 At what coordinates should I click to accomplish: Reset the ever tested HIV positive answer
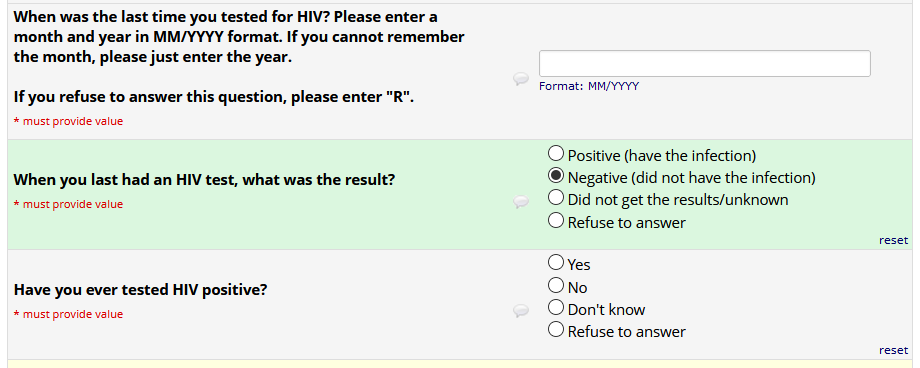point(893,350)
